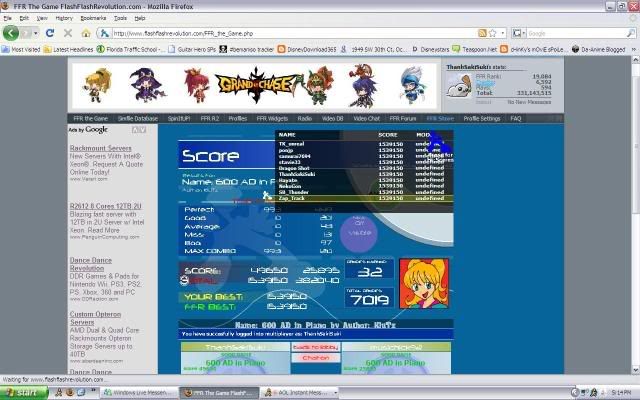Click the Windows Start button
The width and height of the screenshot is (640, 400).
pyautogui.click(x=20, y=393)
